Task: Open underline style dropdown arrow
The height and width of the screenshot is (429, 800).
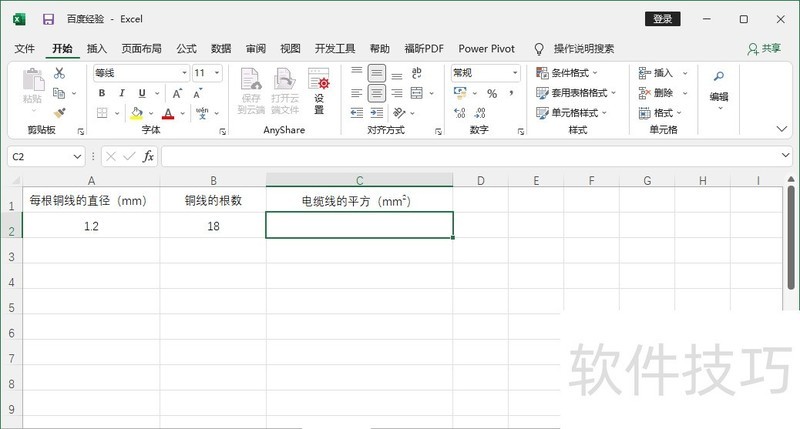Action: click(157, 93)
